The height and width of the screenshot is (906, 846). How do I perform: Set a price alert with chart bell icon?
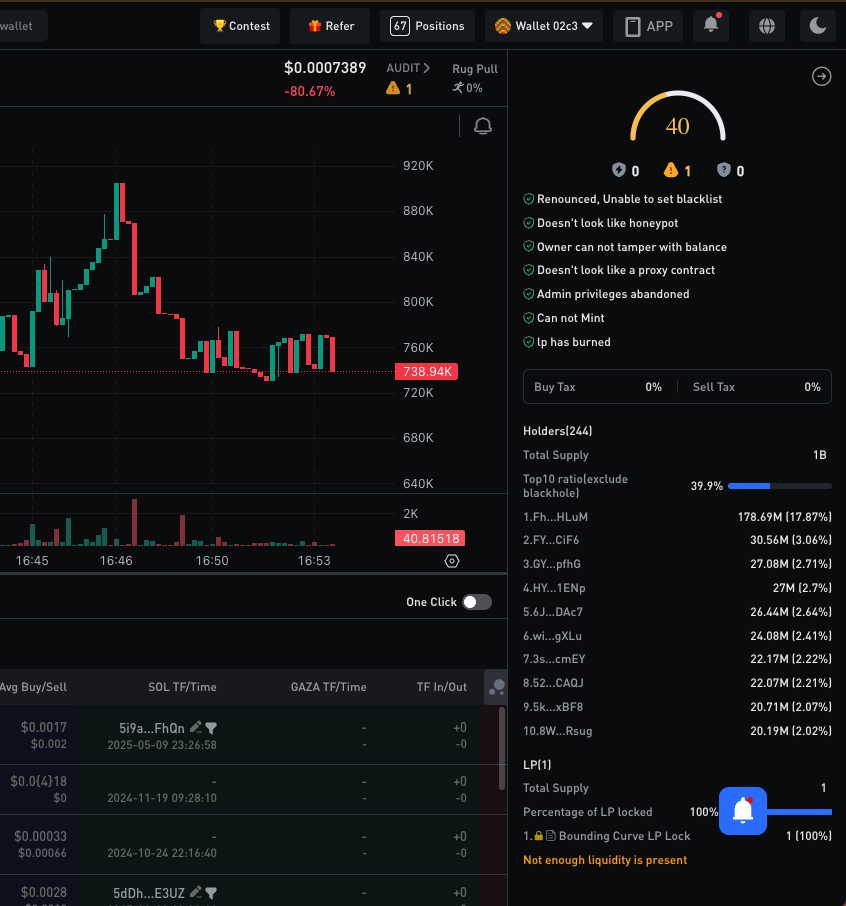tap(483, 126)
